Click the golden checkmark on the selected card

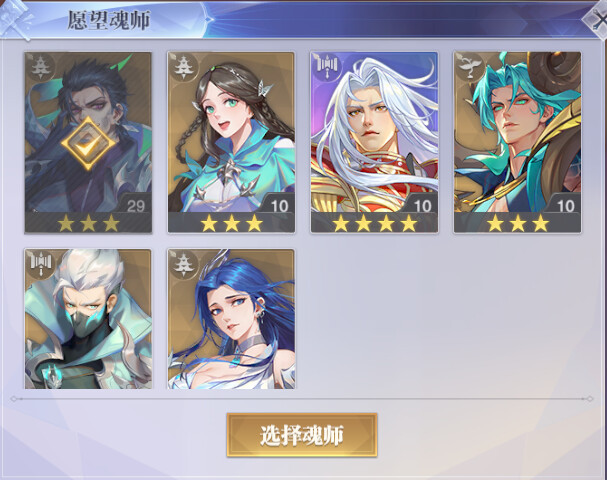point(88,143)
